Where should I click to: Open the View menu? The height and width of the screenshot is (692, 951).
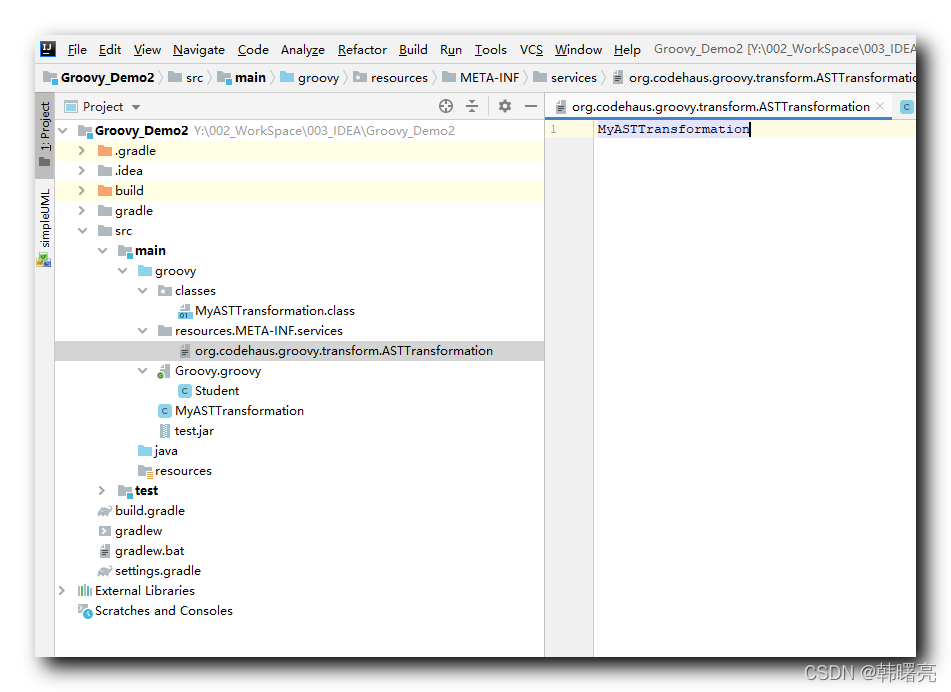click(x=147, y=50)
